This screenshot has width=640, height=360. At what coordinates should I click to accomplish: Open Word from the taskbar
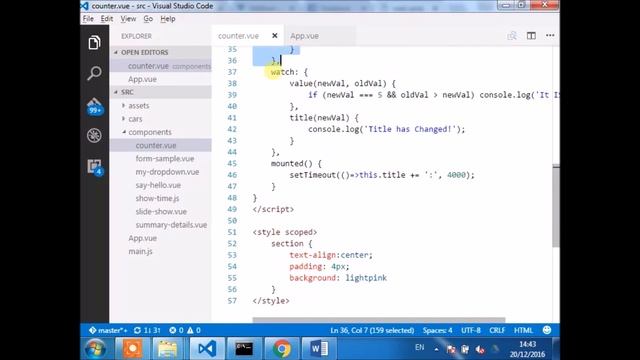pyautogui.click(x=319, y=349)
